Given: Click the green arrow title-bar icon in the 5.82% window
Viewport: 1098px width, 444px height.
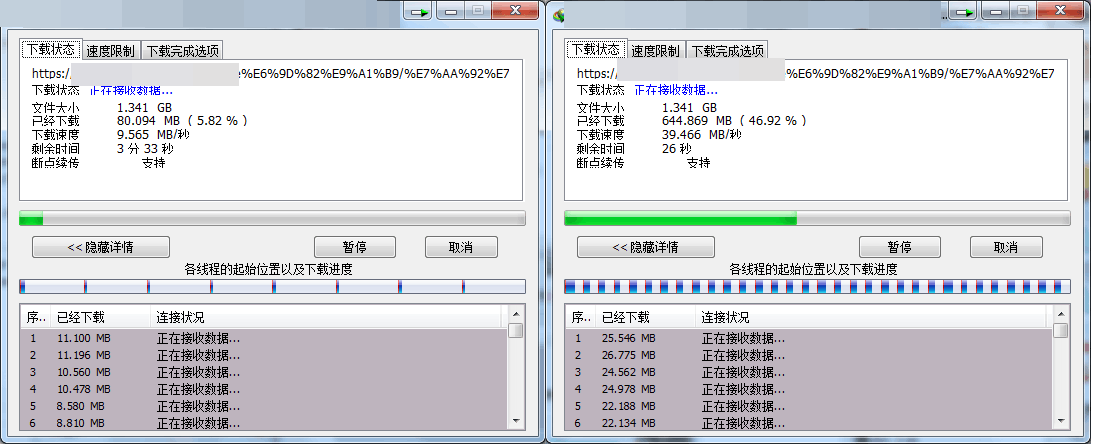Looking at the screenshot, I should pyautogui.click(x=419, y=11).
